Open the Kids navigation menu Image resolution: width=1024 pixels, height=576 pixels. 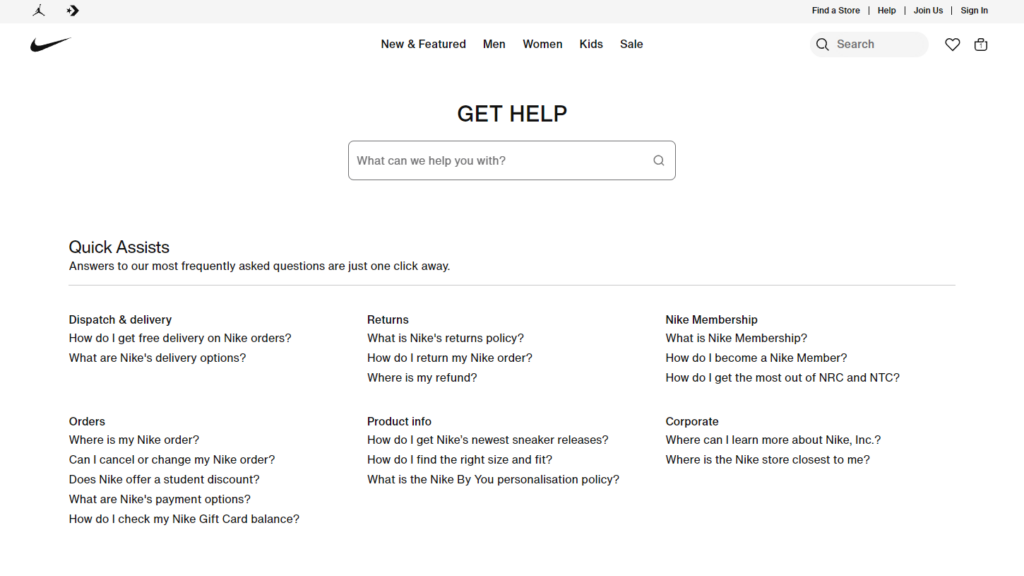[591, 44]
